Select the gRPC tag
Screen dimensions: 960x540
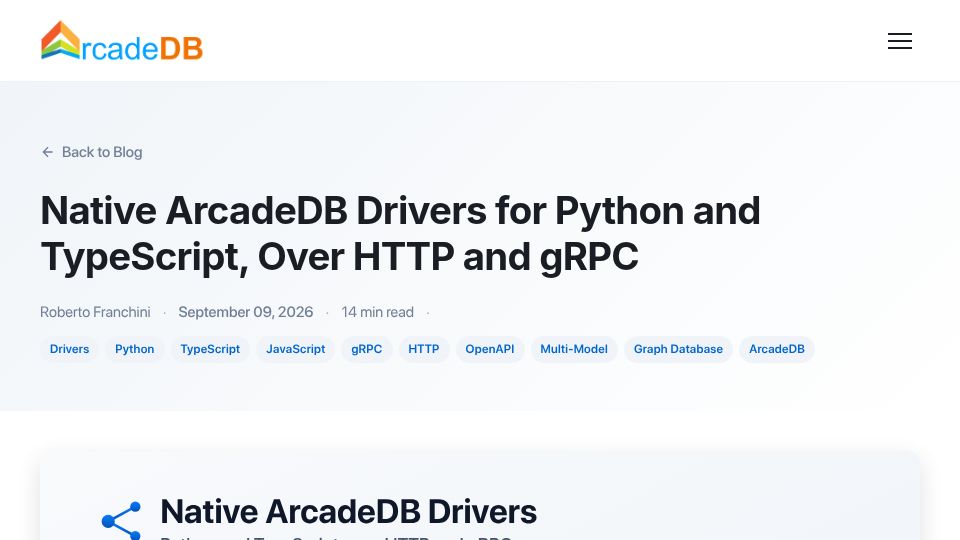[x=367, y=349]
